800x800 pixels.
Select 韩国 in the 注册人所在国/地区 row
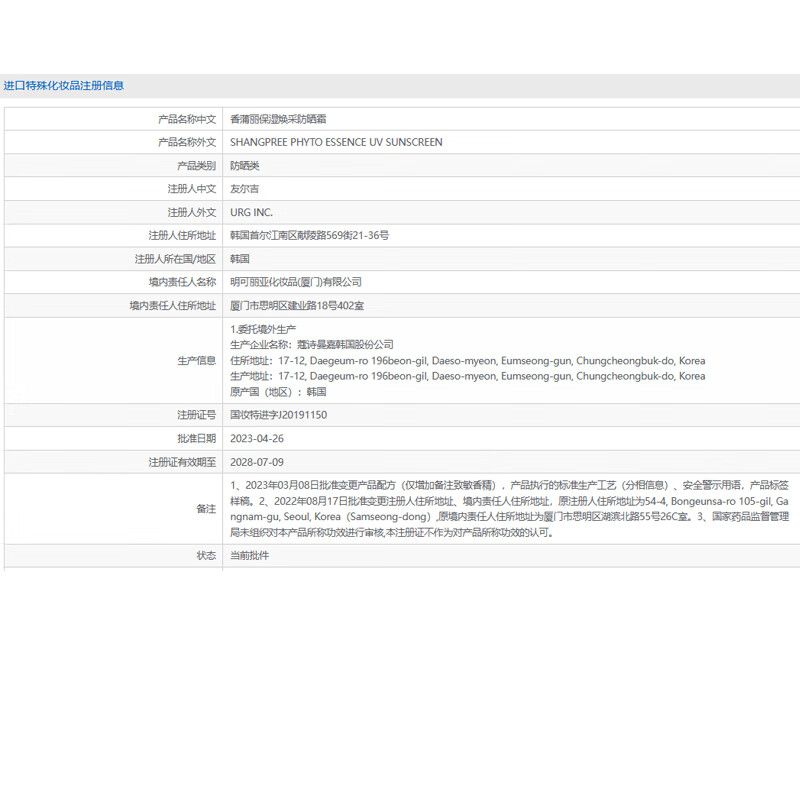tap(240, 259)
